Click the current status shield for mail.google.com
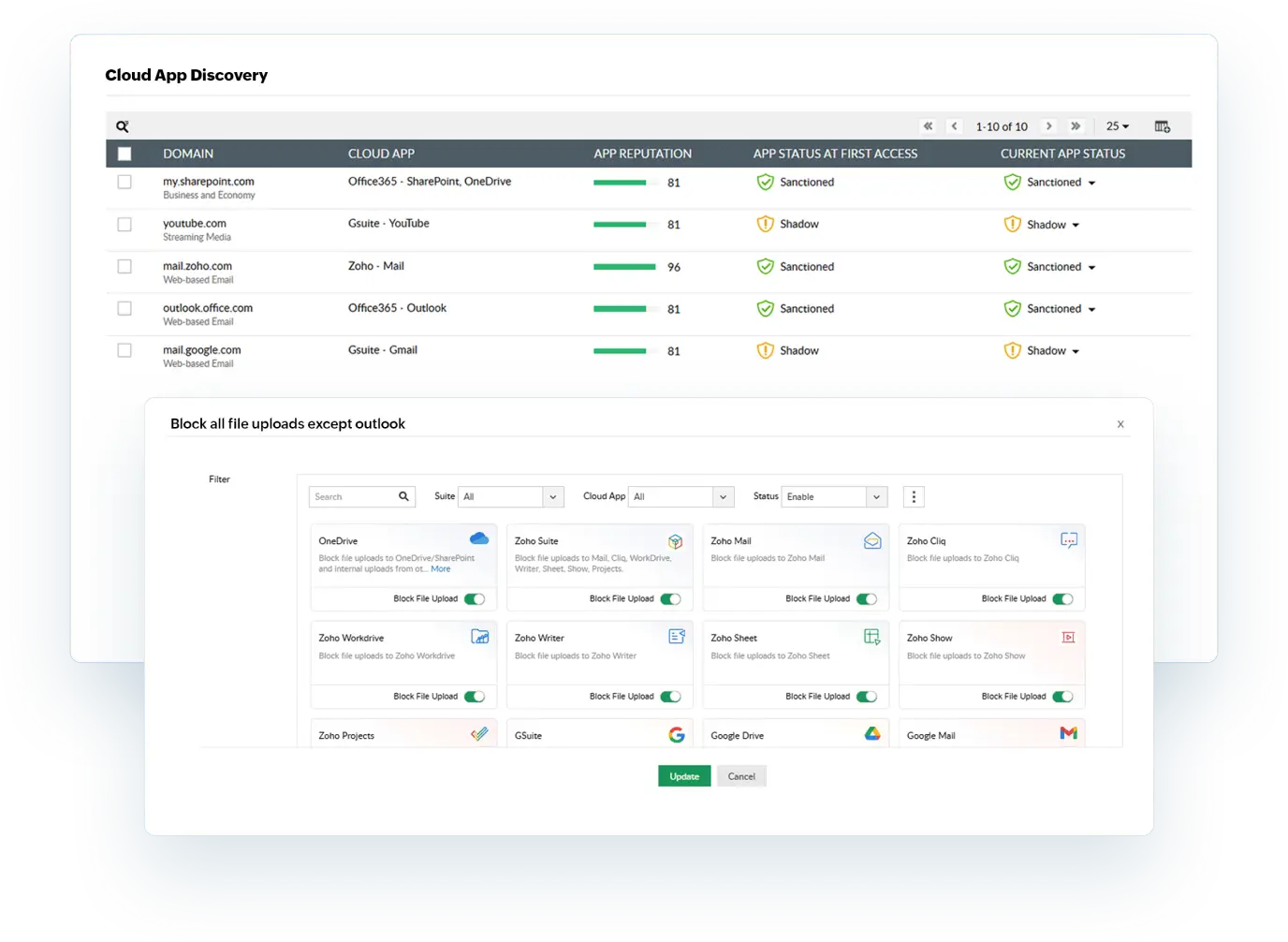 pyautogui.click(x=1013, y=351)
